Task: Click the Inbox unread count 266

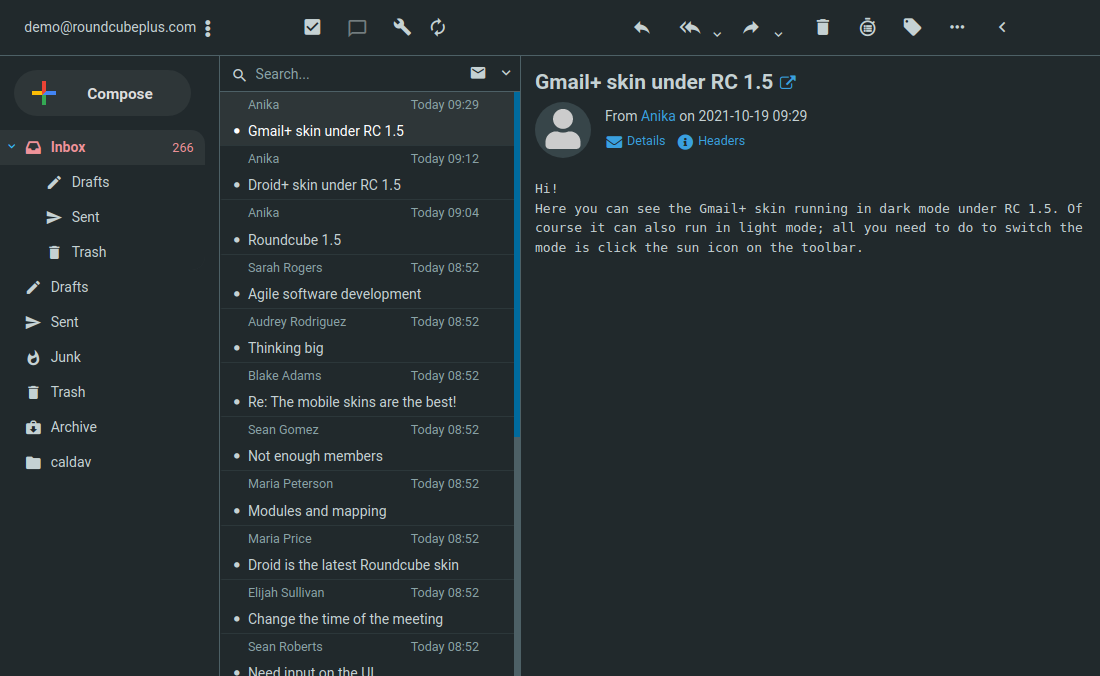Action: [x=183, y=147]
